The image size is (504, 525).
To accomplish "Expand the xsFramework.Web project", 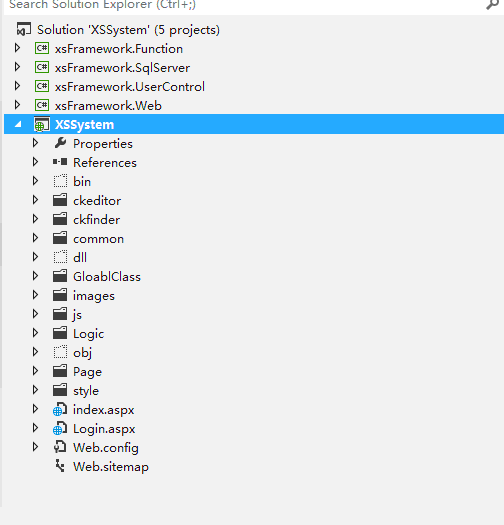I will tap(17, 105).
